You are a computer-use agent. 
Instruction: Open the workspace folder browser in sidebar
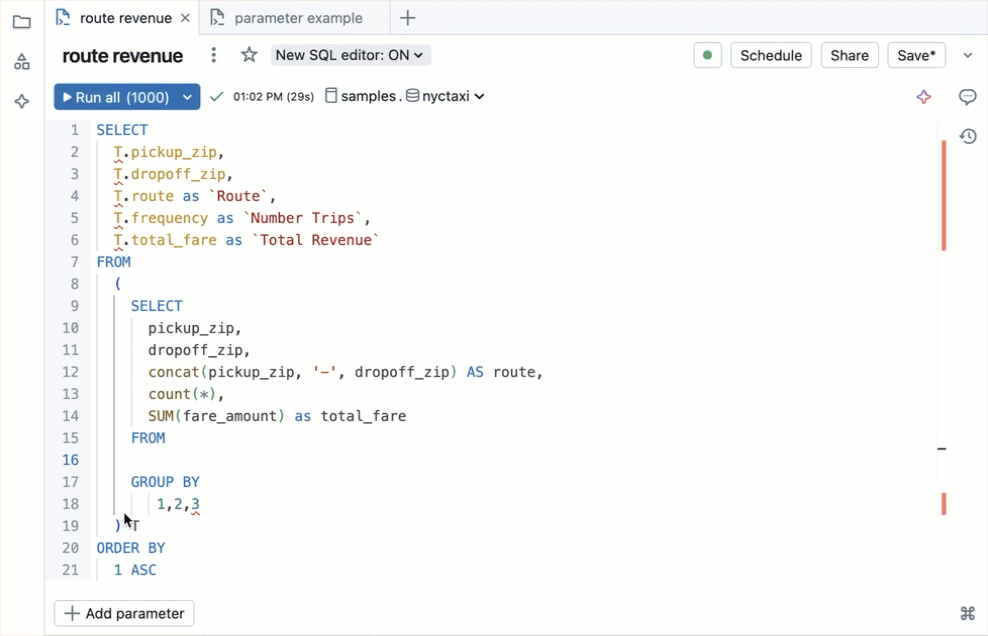pyautogui.click(x=22, y=22)
